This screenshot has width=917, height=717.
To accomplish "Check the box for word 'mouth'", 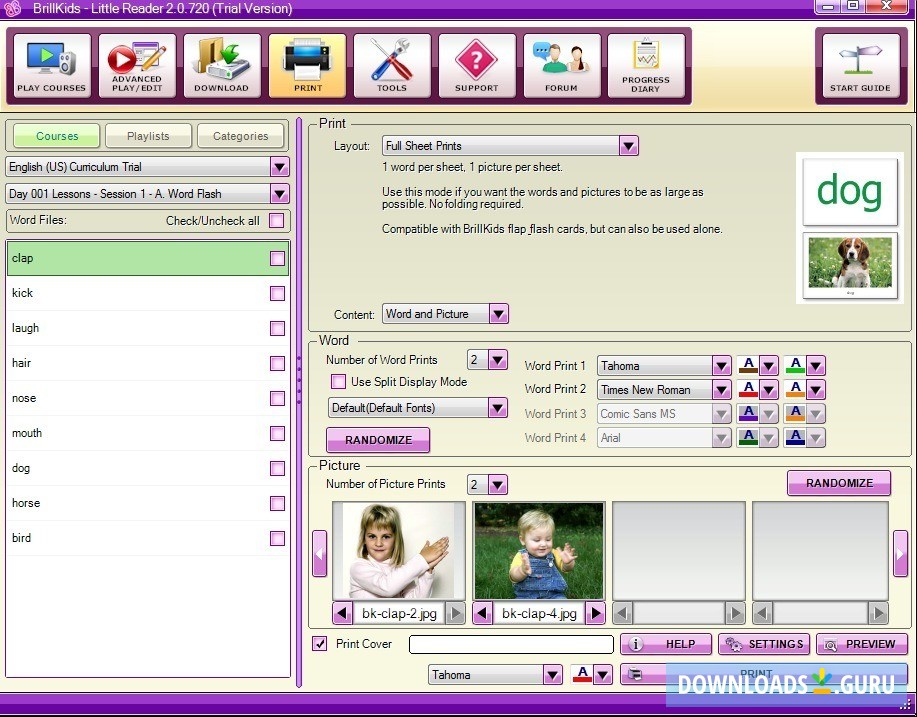I will [277, 433].
